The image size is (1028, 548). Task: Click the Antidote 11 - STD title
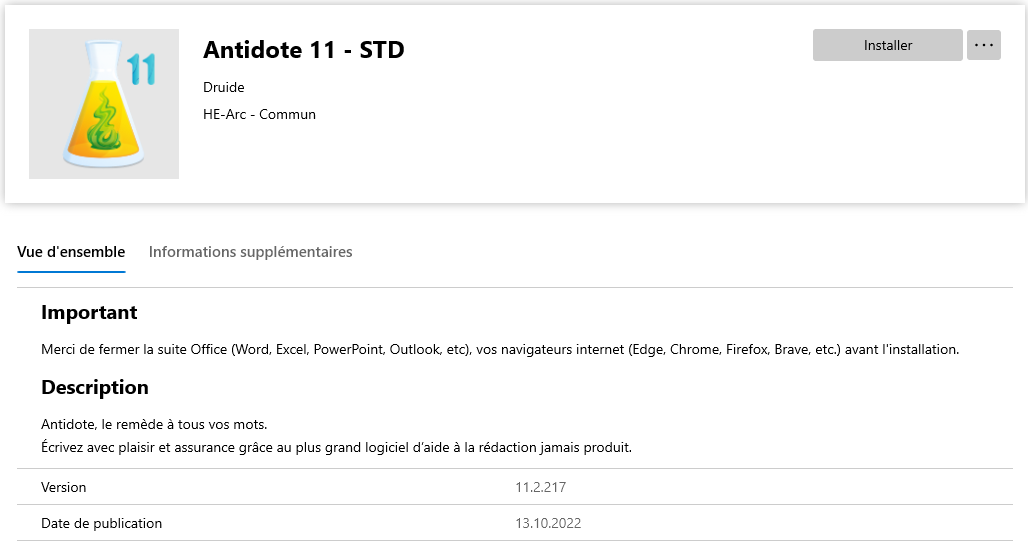coord(304,50)
